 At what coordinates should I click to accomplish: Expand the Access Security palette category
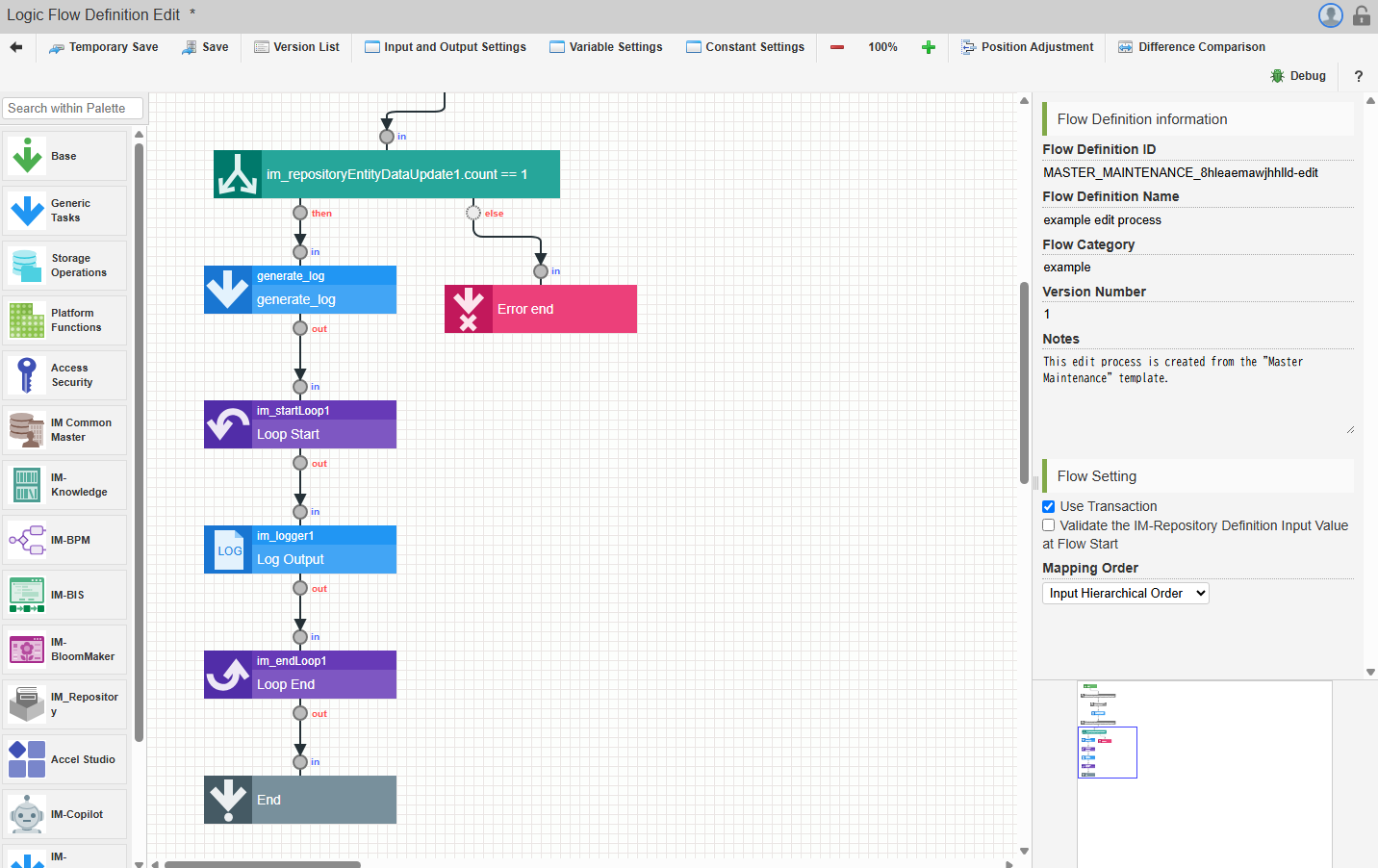(64, 375)
